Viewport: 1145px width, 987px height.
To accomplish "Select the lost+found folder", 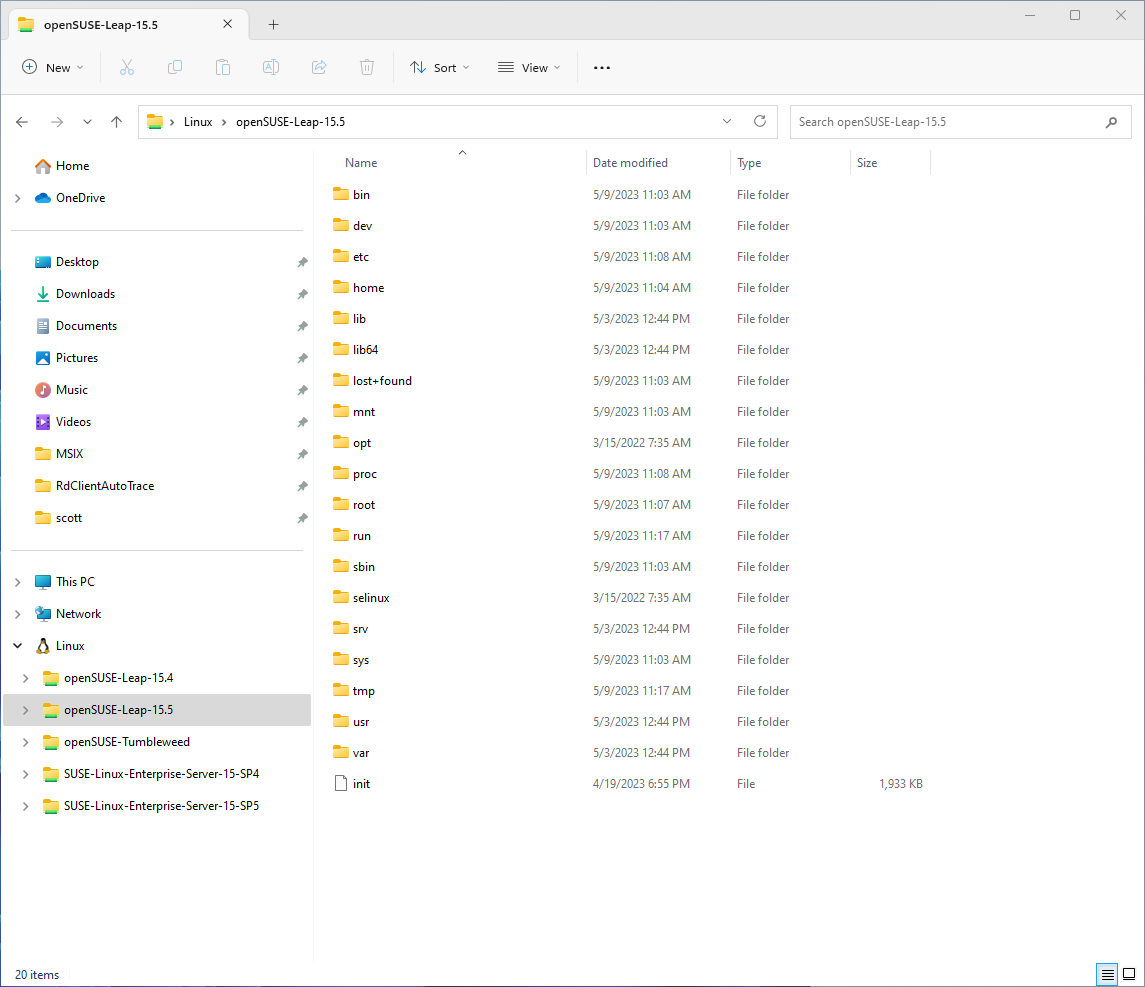I will [382, 381].
